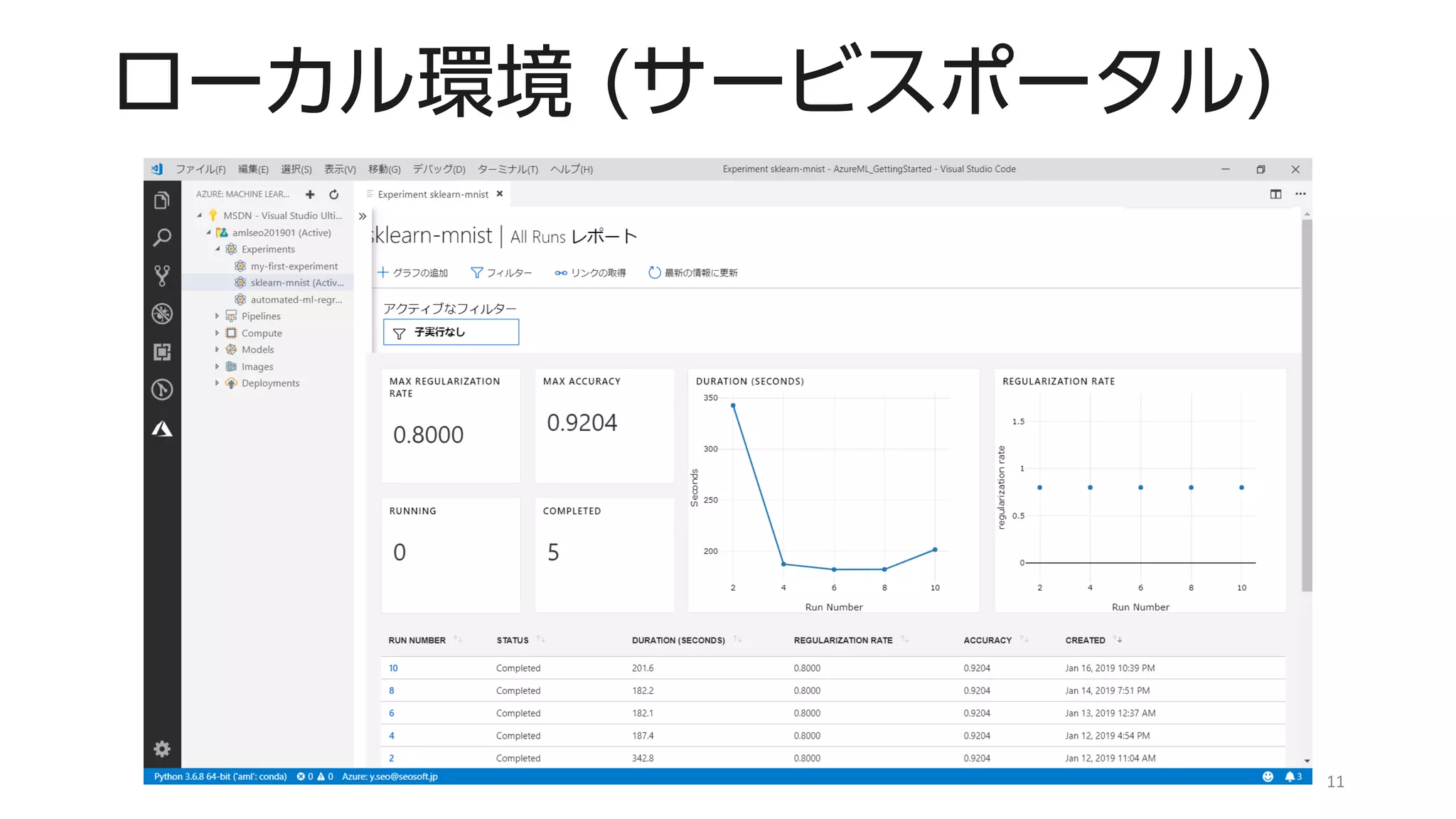Sort table by Accuracy column
The height and width of the screenshot is (819, 1456).
pyautogui.click(x=987, y=640)
